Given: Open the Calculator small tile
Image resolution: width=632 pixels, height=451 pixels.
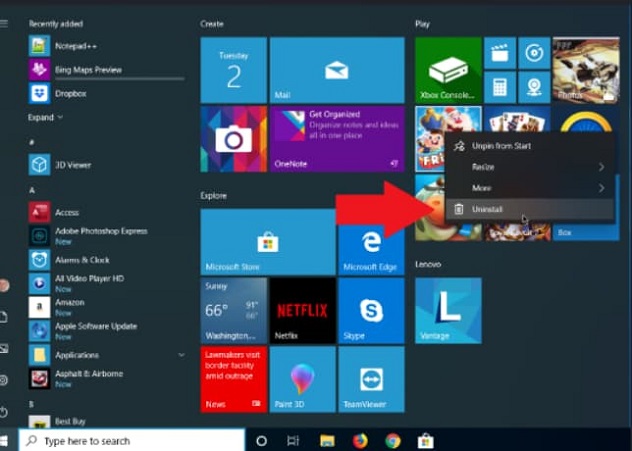Looking at the screenshot, I should coord(500,87).
